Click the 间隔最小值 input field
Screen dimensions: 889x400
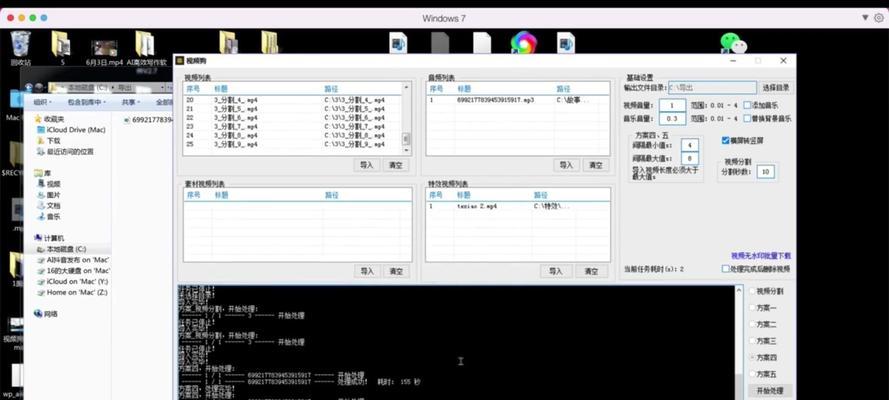689,146
